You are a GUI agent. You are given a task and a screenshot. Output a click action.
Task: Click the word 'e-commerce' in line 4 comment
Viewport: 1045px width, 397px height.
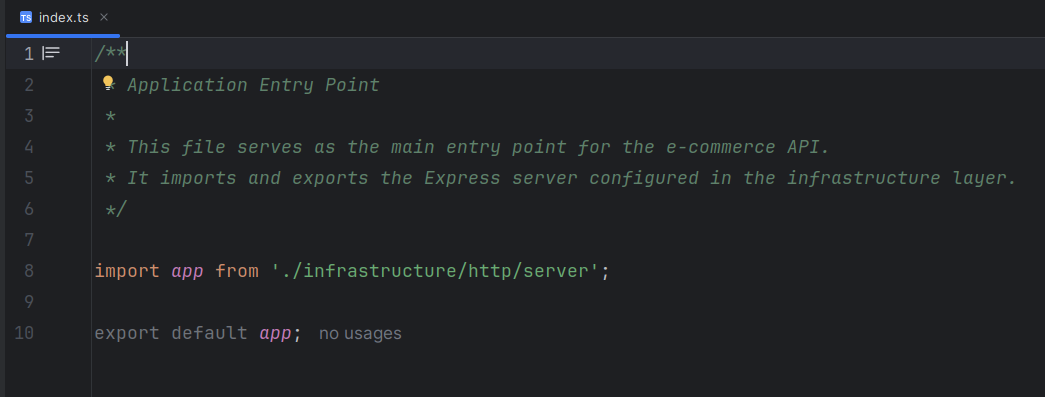point(700,147)
